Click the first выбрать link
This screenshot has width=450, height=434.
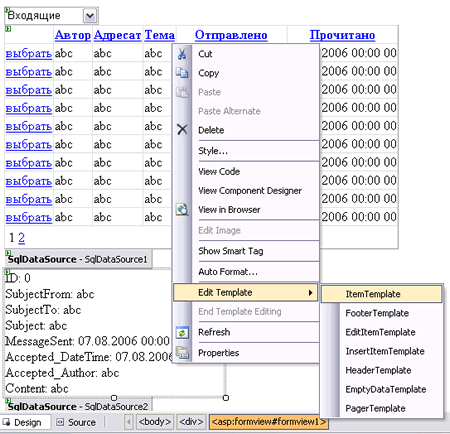pyautogui.click(x=29, y=53)
